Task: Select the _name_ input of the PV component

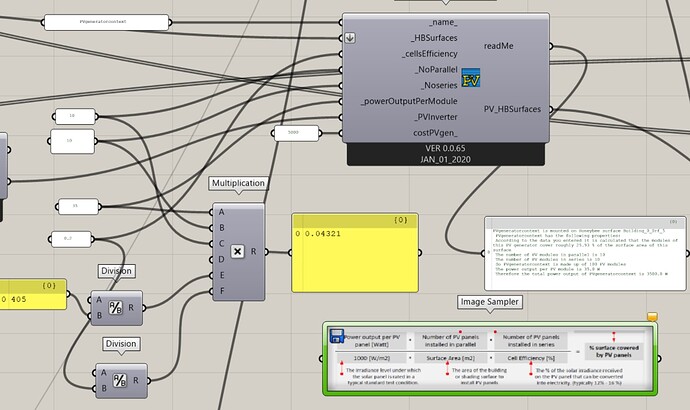Action: tap(443, 22)
